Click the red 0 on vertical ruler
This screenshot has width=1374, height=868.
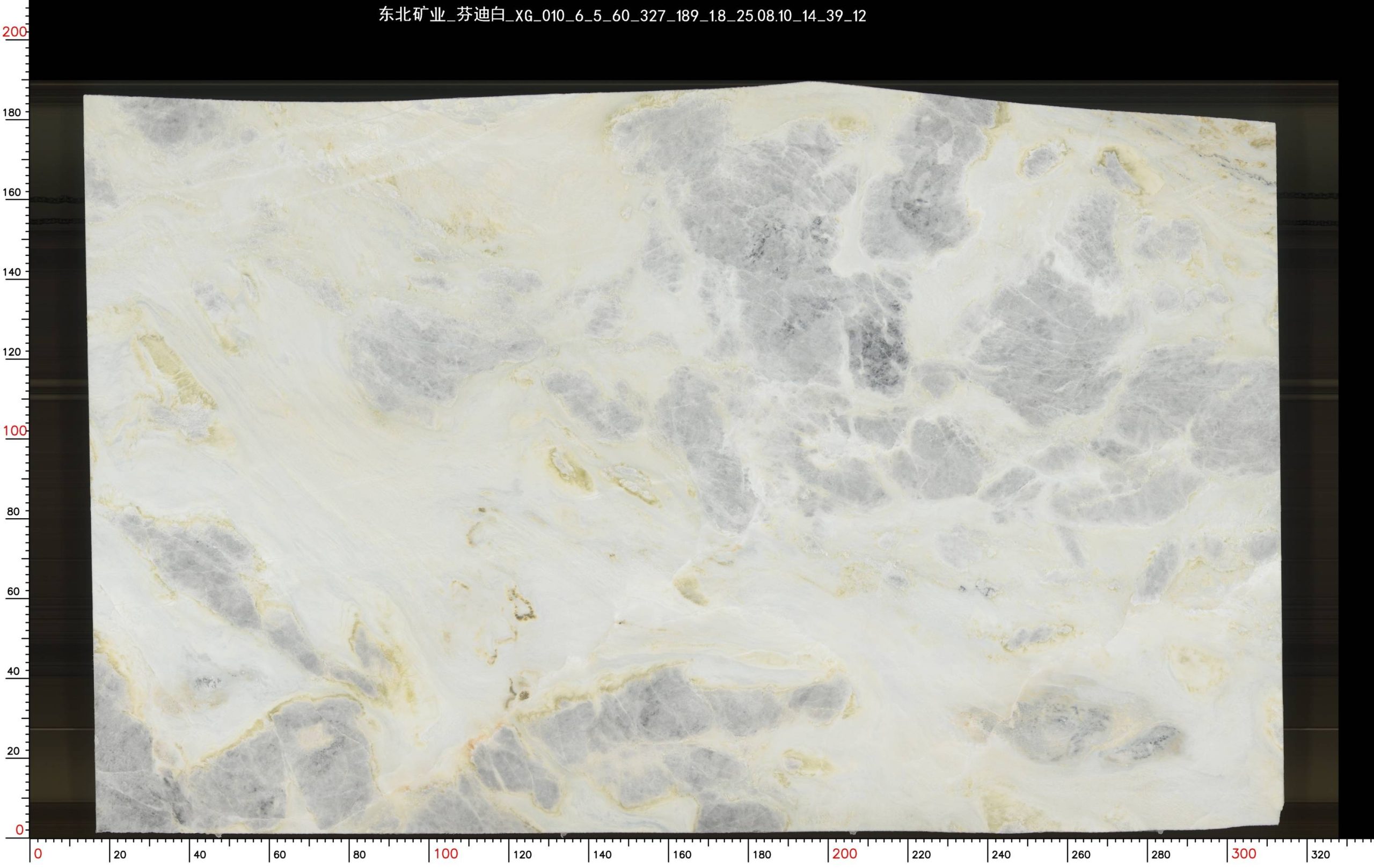19,830
